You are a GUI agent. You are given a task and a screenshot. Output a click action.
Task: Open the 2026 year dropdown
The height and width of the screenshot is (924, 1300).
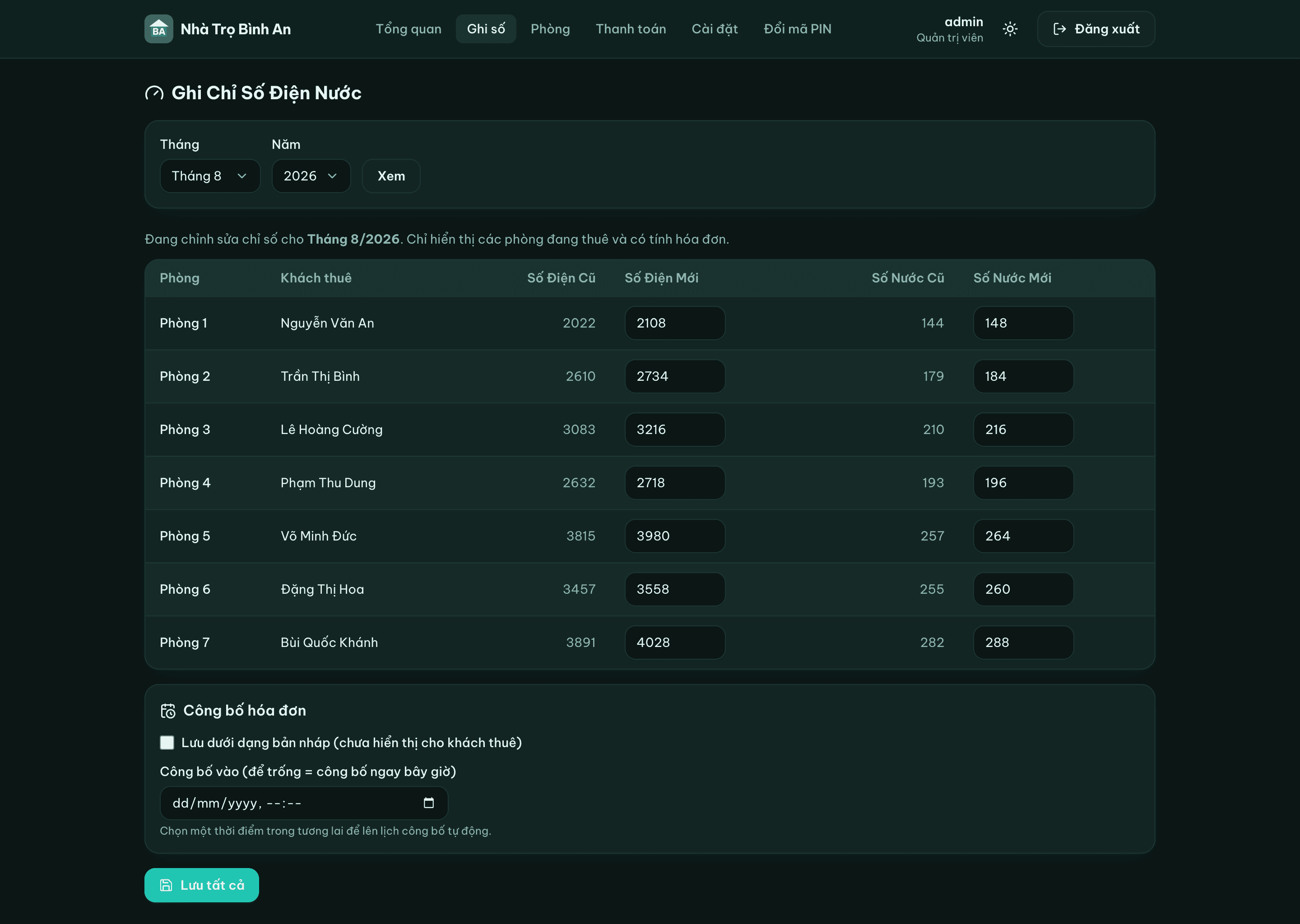tap(311, 176)
